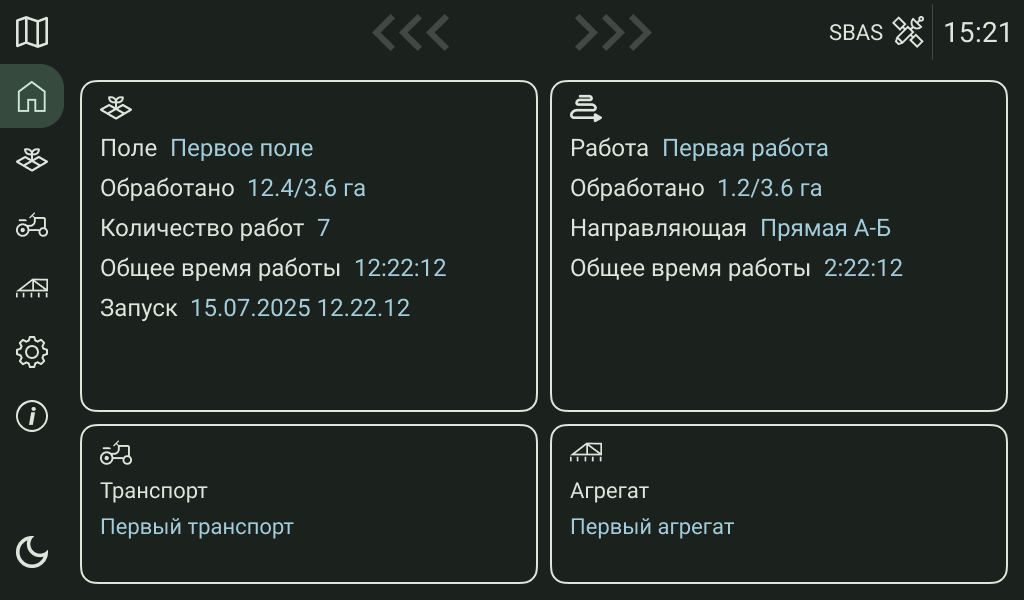Toggle night mode with the moon icon

pyautogui.click(x=31, y=551)
